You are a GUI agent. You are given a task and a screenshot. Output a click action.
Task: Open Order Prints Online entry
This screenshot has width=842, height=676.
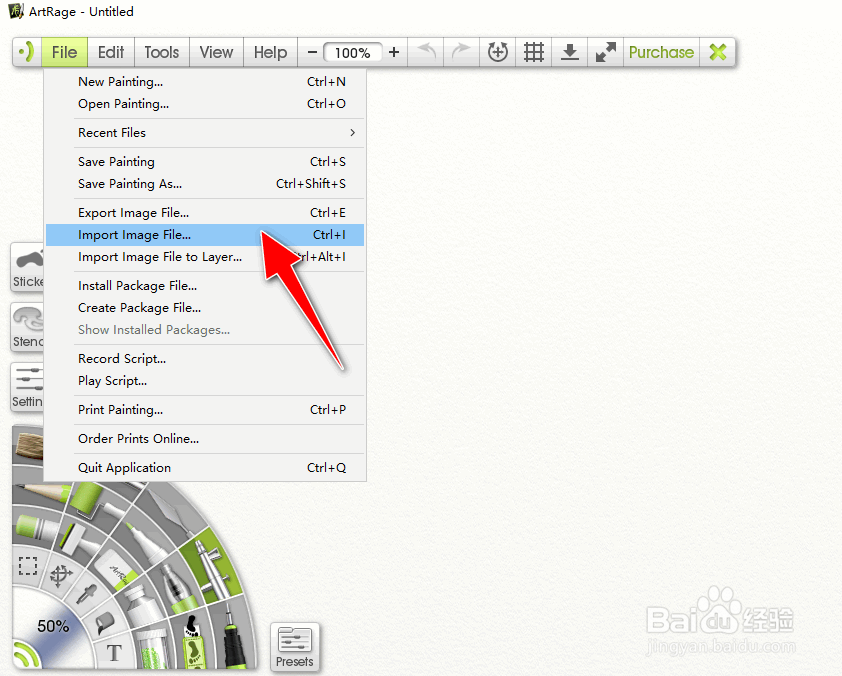coord(205,439)
